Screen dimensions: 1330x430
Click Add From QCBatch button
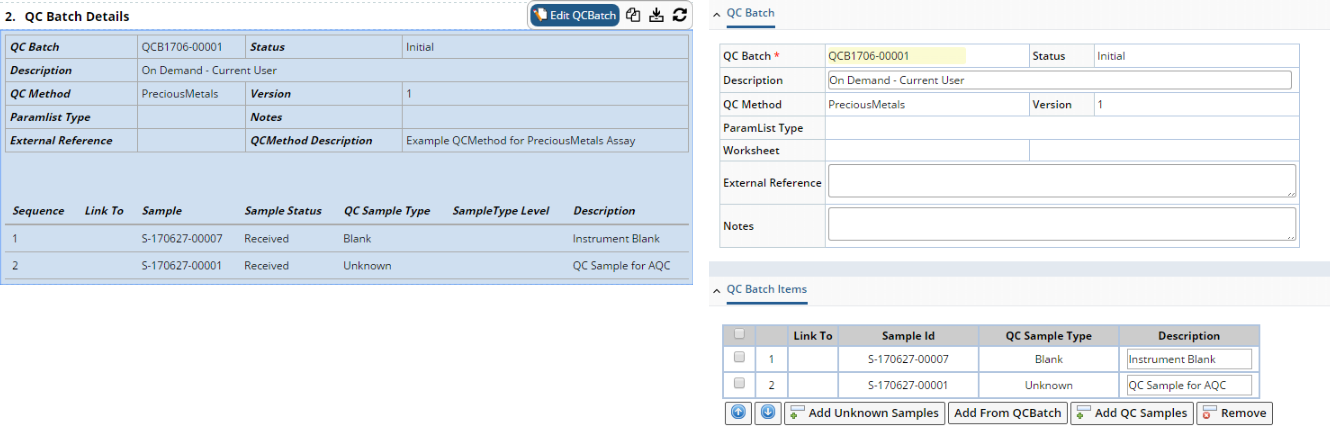(1007, 413)
